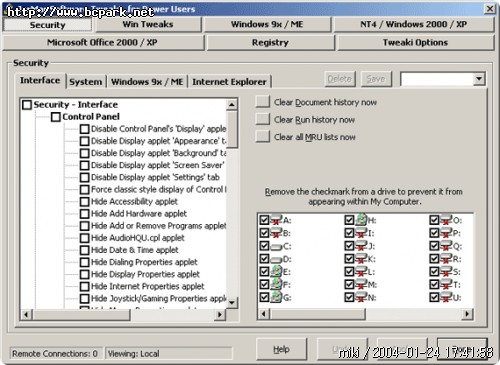This screenshot has width=500, height=365.
Task: Click the P: drive icon
Action: [x=446, y=233]
